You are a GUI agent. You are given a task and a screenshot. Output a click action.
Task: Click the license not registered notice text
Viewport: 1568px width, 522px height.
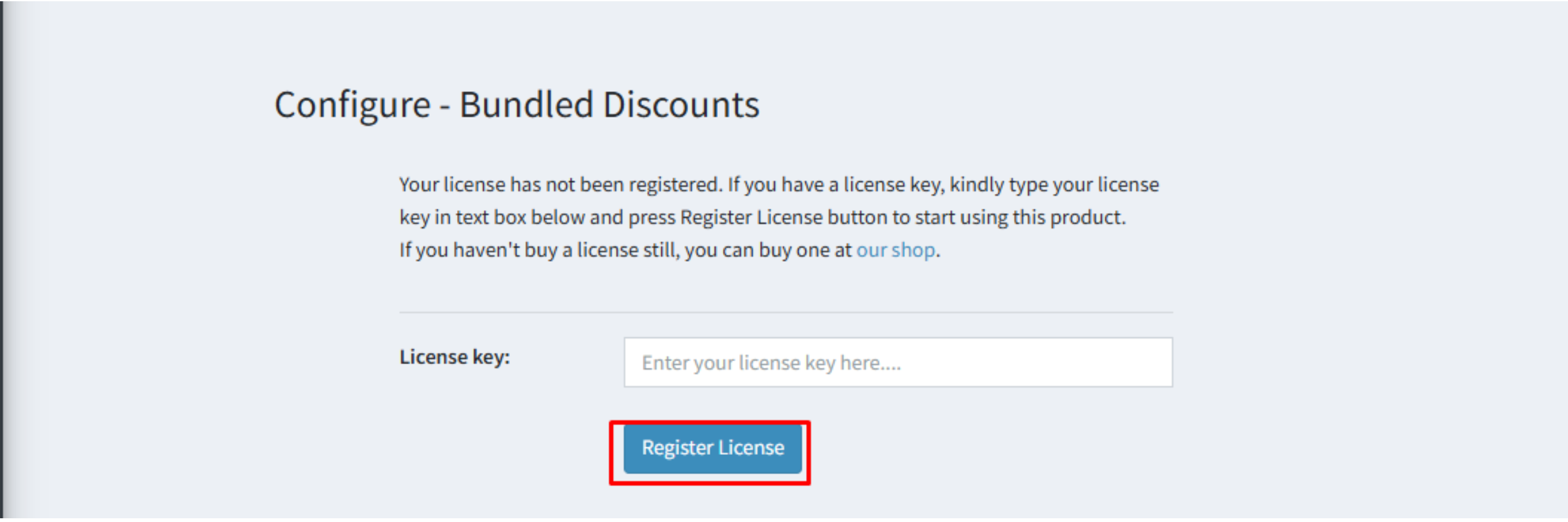[x=778, y=201]
